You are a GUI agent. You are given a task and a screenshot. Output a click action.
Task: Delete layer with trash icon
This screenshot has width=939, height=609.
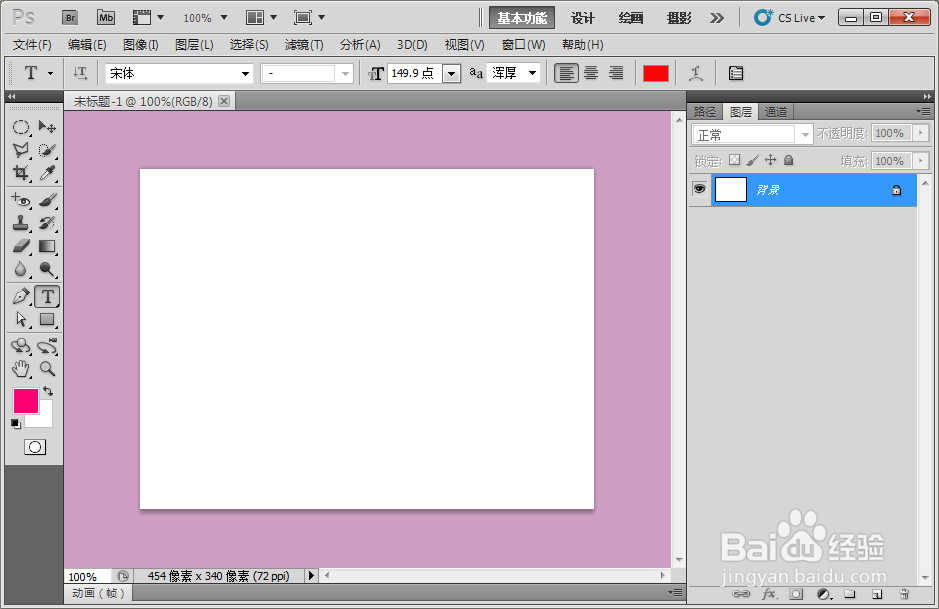coord(904,594)
